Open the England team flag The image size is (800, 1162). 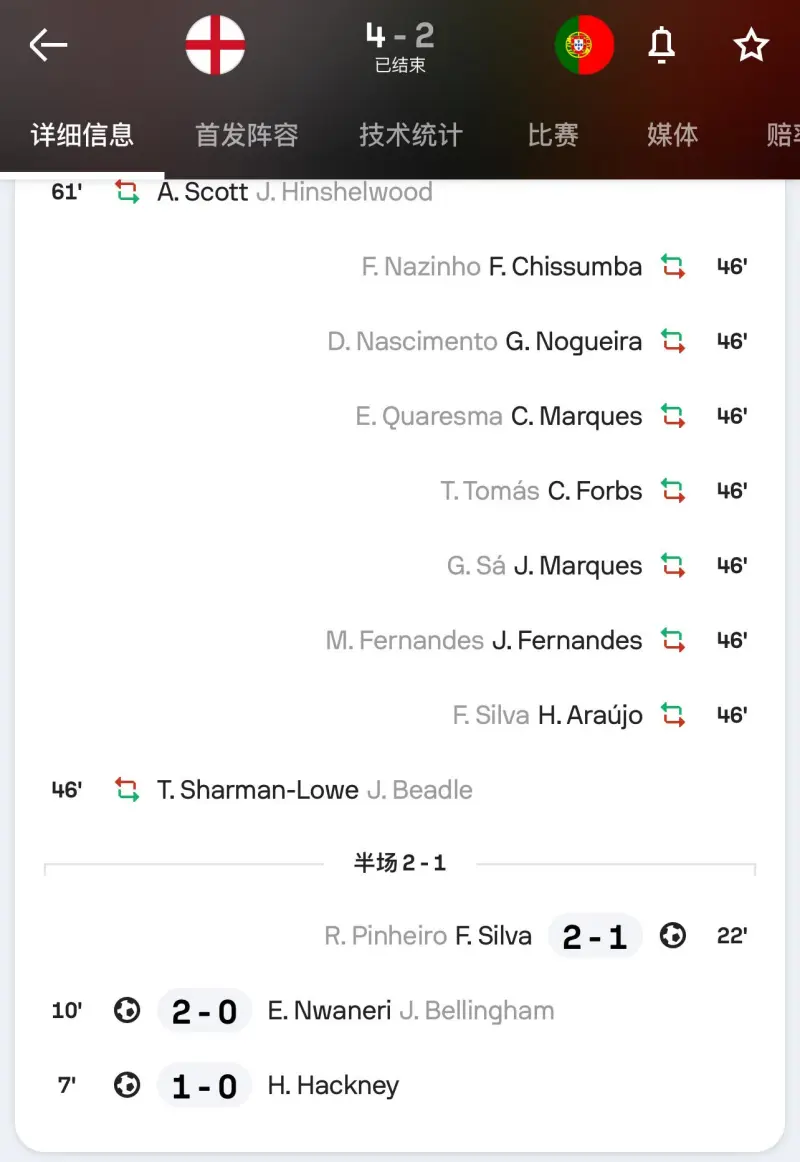coord(215,45)
